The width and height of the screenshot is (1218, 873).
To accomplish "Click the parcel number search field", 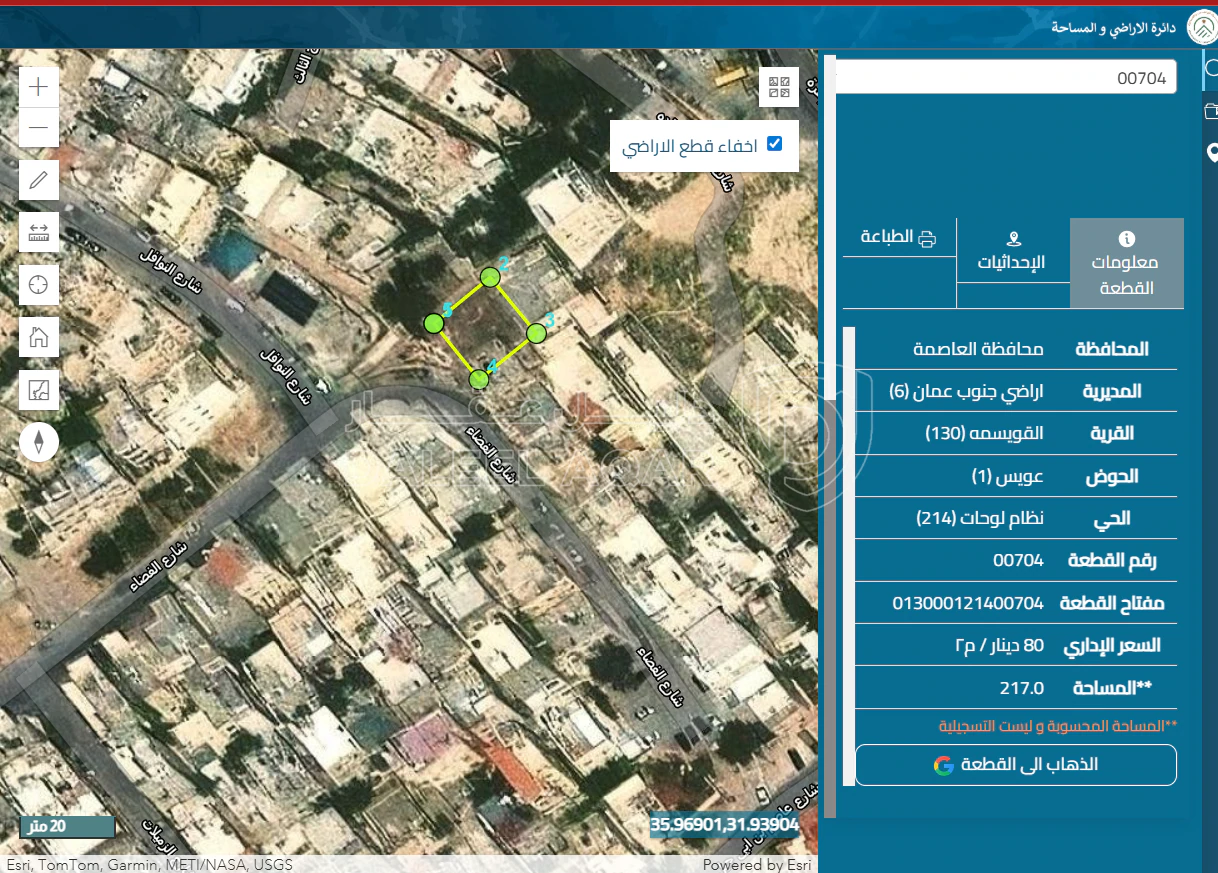I will click(x=1005, y=77).
